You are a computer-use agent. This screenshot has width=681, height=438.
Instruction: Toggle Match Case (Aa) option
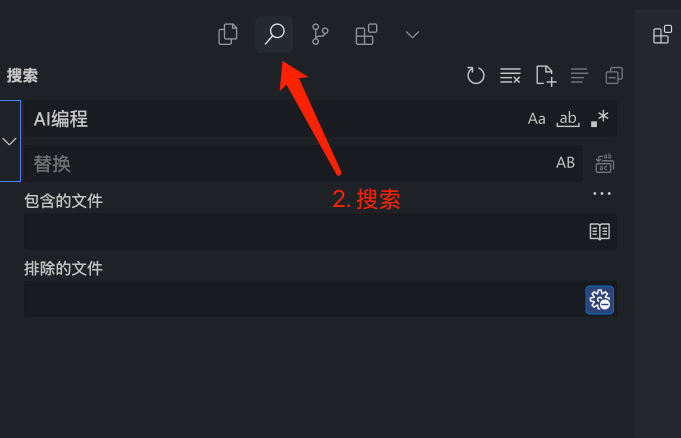coord(536,119)
